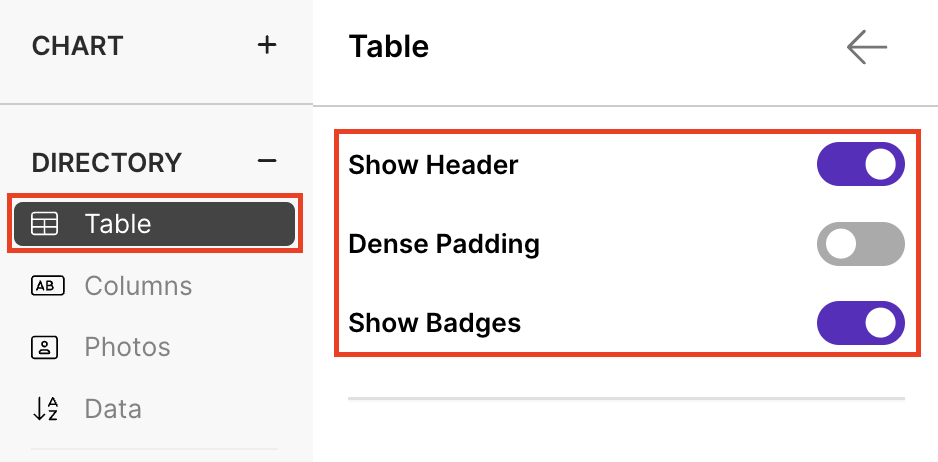The width and height of the screenshot is (938, 462).
Task: Open the Columns settings entry
Action: point(138,286)
